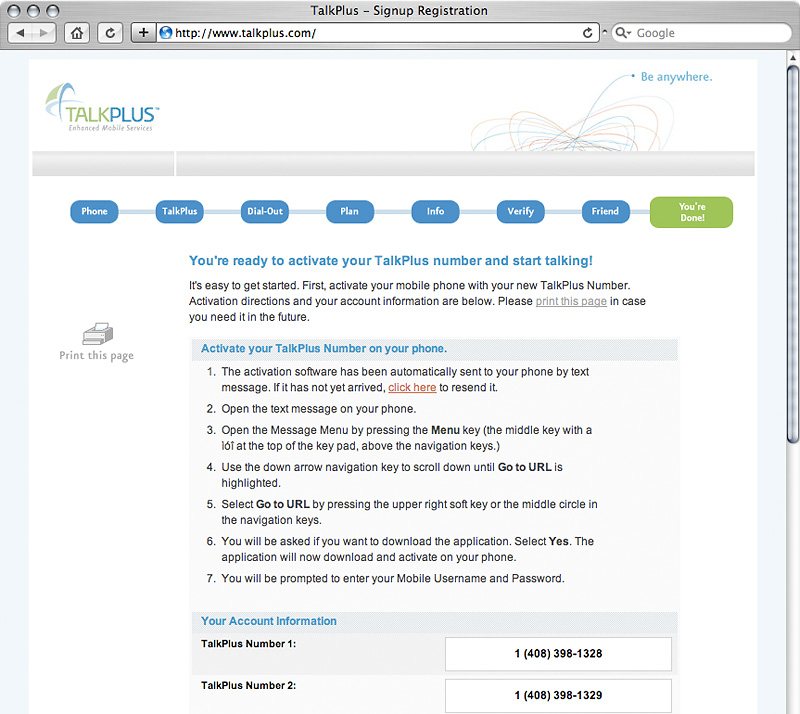Screen dimensions: 800x714
Task: Click the 'Print this page' sidebar label
Action: (x=96, y=355)
